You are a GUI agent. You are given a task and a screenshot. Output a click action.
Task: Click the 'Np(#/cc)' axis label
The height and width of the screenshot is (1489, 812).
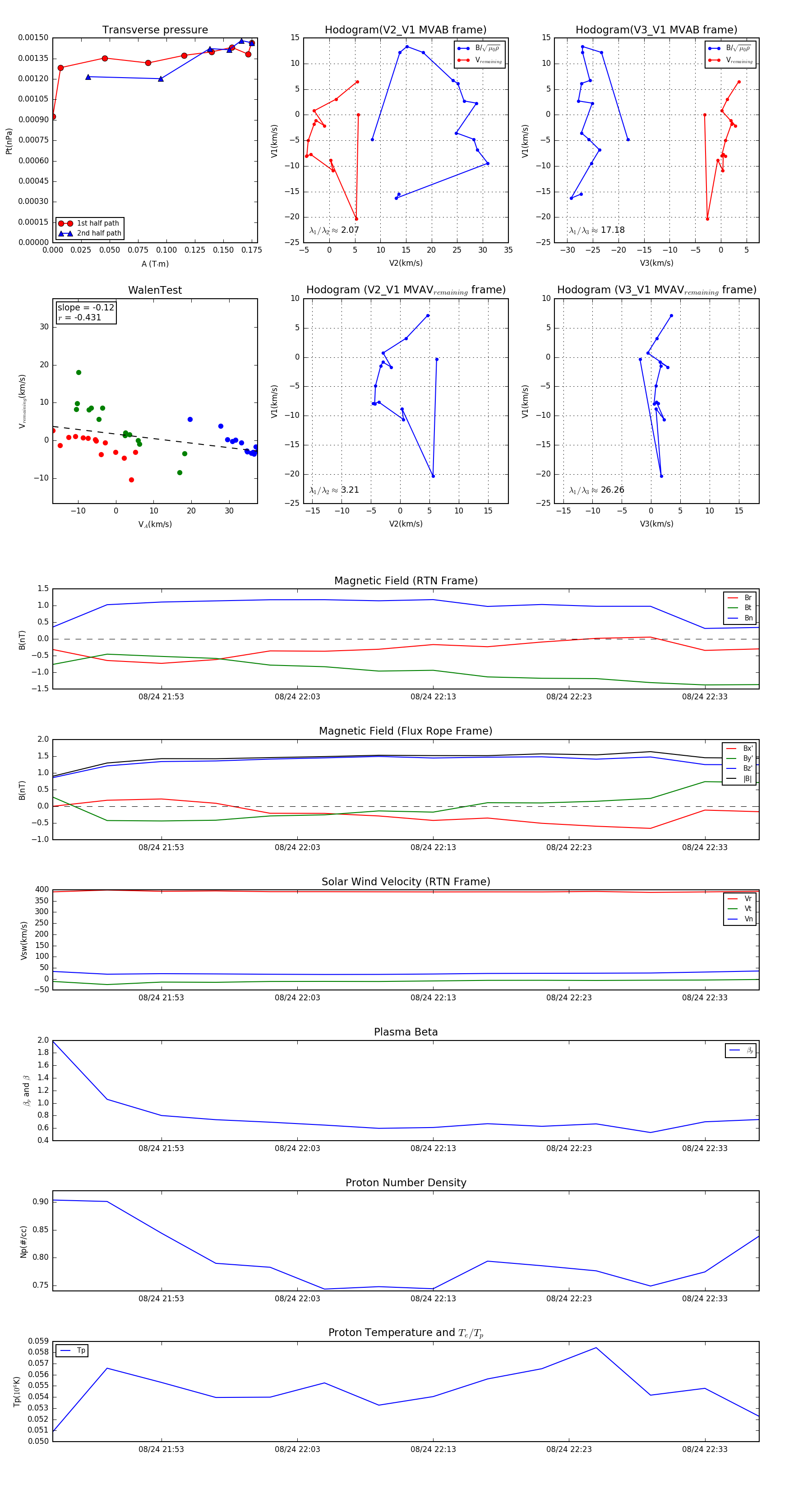24,1241
